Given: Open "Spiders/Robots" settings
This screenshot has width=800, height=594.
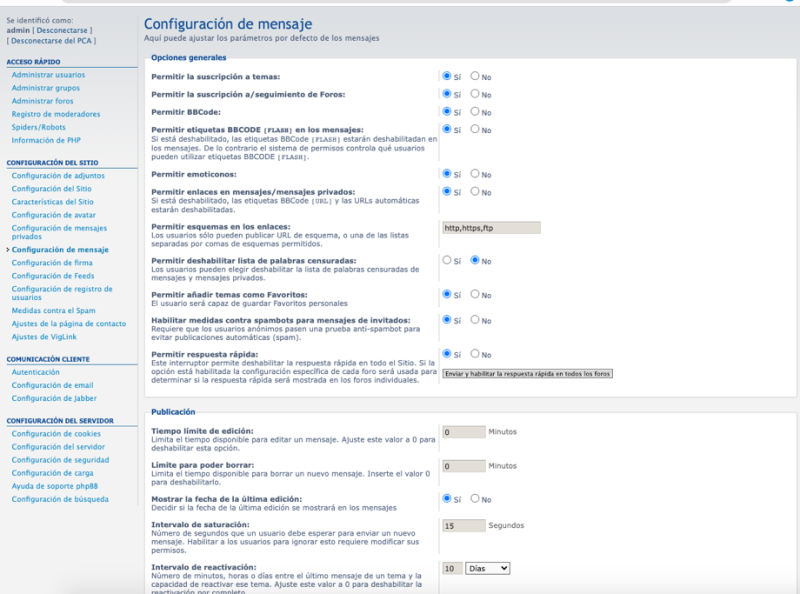Looking at the screenshot, I should tap(37, 127).
